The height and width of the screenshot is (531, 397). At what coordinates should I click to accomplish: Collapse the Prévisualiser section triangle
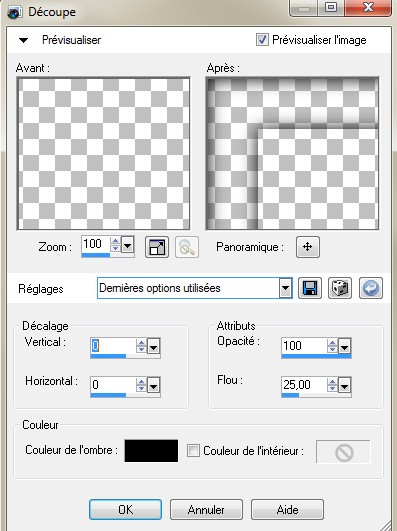[23, 40]
